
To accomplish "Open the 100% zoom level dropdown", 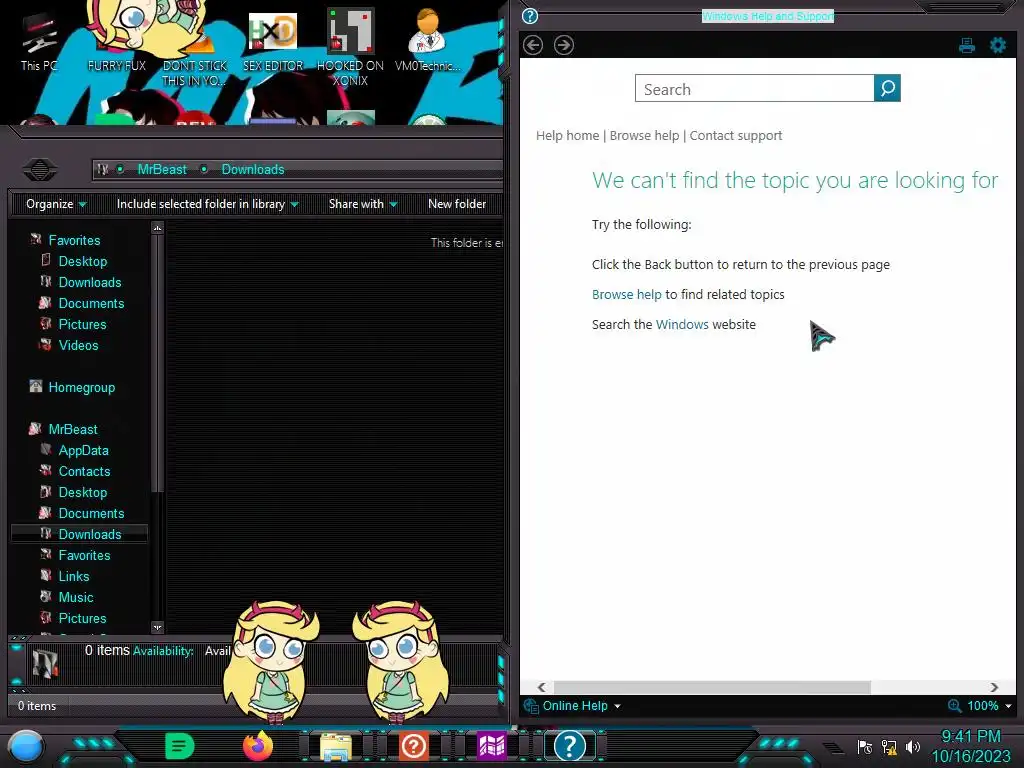I will [x=980, y=706].
